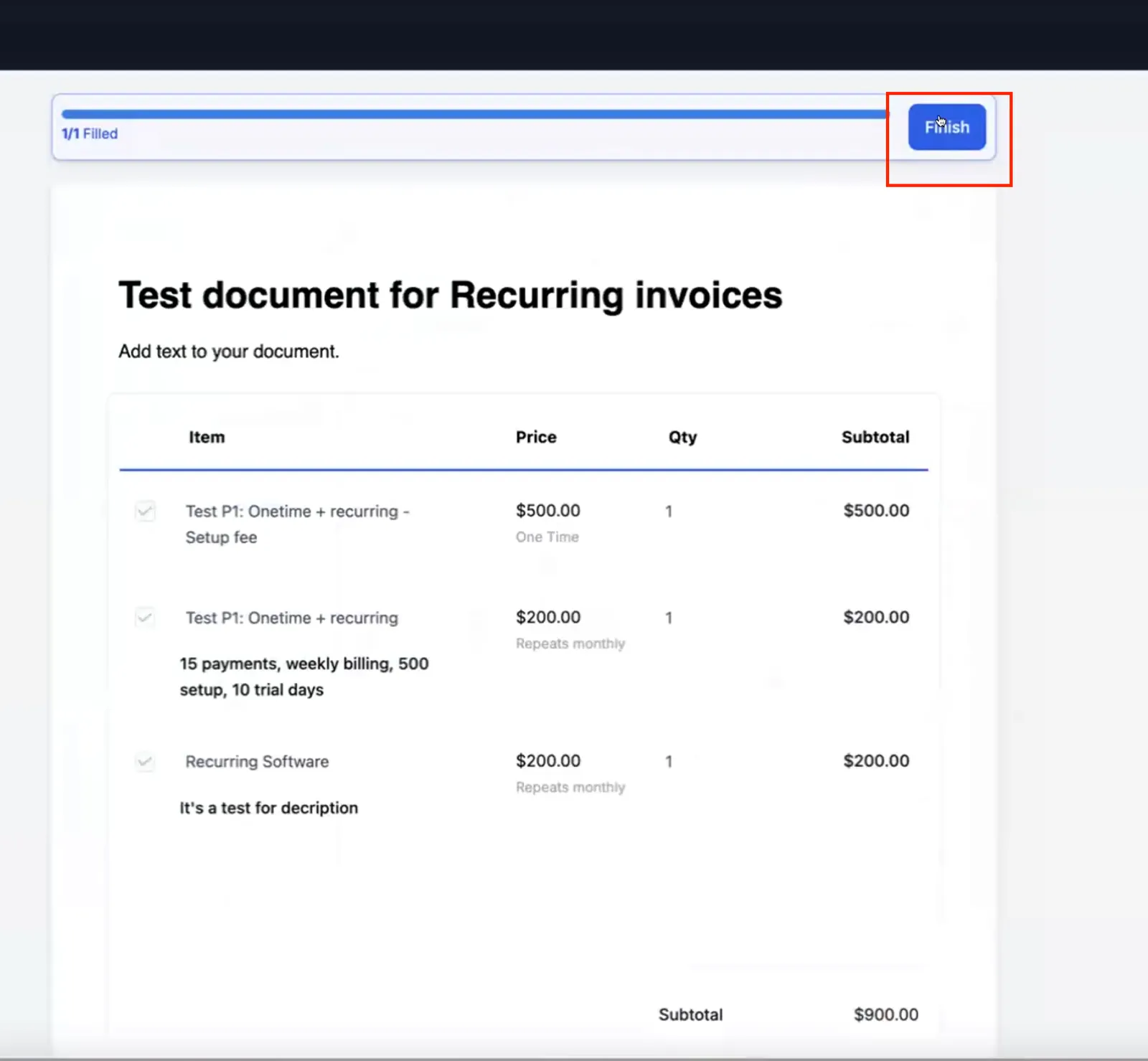1148x1061 pixels.
Task: Click the Subtotal column header
Action: tap(875, 437)
